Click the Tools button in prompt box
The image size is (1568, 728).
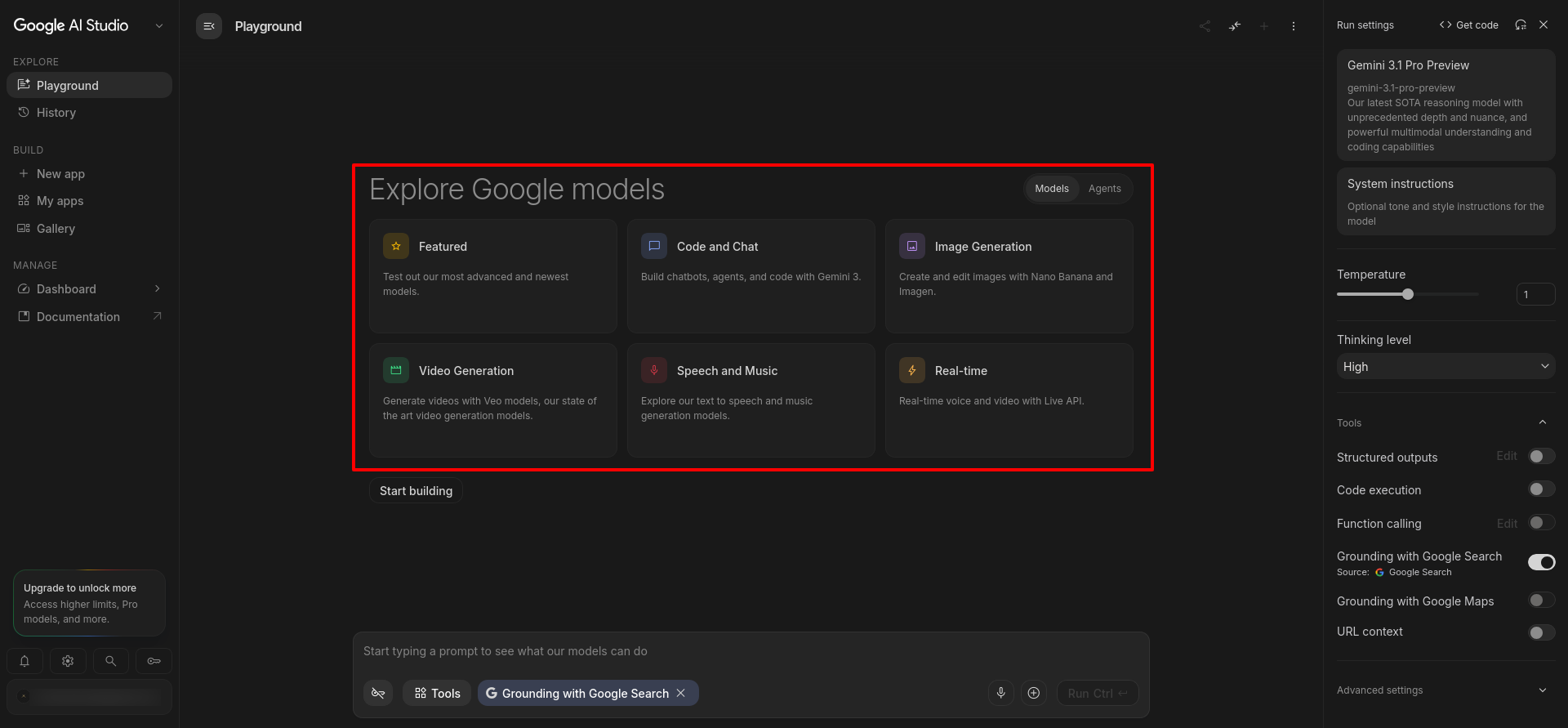point(437,693)
